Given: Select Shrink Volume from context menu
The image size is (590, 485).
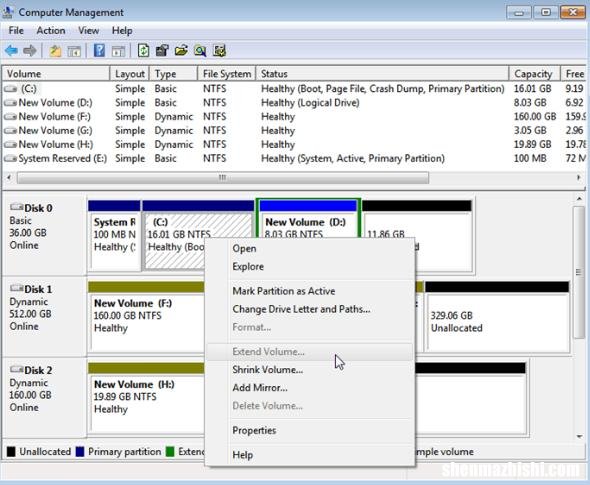Looking at the screenshot, I should (x=268, y=370).
